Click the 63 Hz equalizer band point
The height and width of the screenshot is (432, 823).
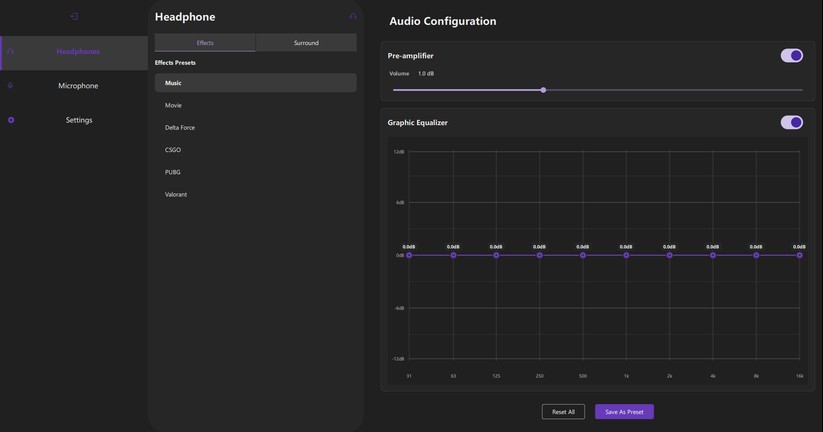click(x=453, y=256)
